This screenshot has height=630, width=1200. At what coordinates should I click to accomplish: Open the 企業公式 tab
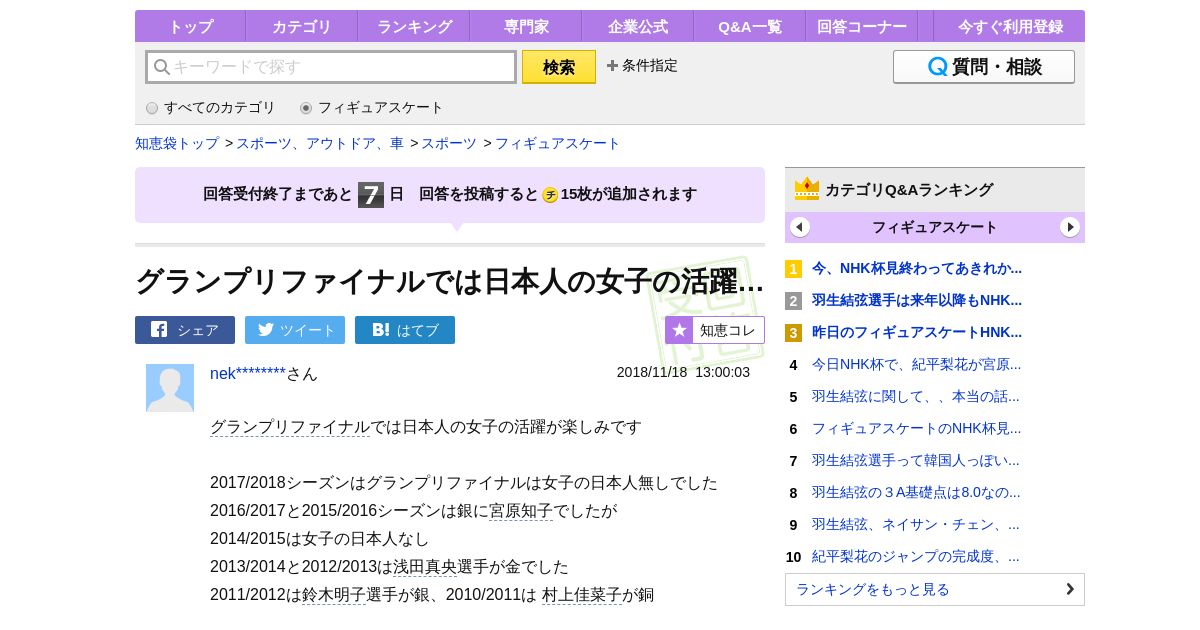(x=638, y=27)
